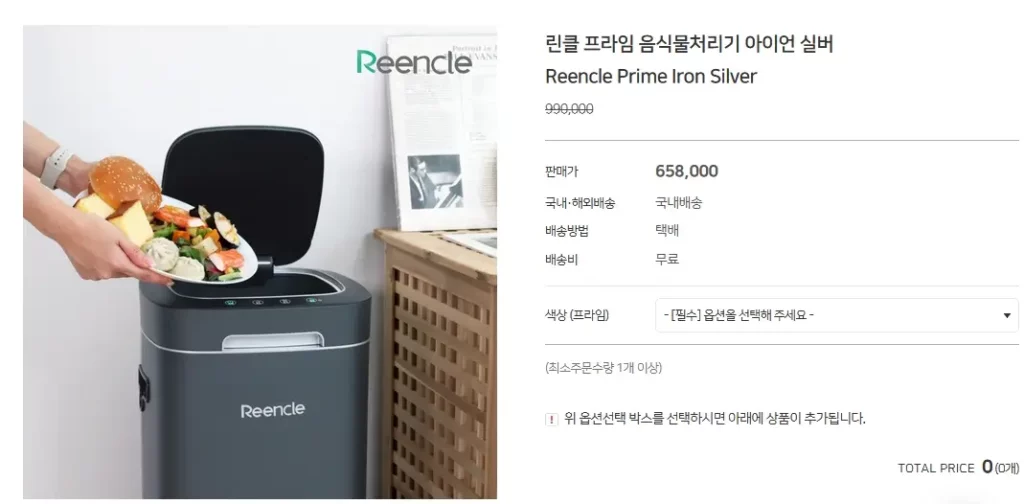Click the bin's open lid in photo
The height and width of the screenshot is (504, 1024).
(x=242, y=194)
